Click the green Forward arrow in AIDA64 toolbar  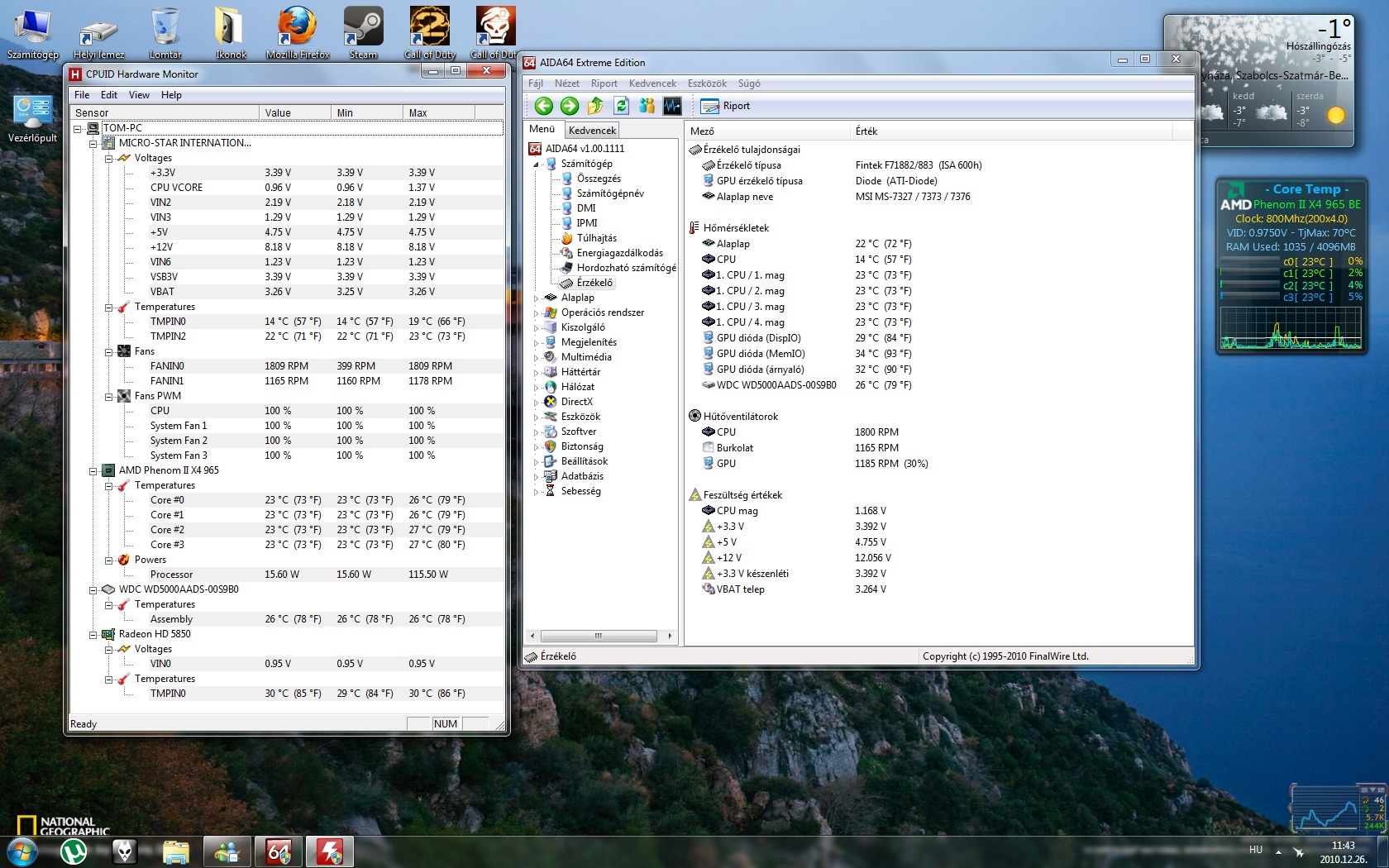[x=570, y=106]
